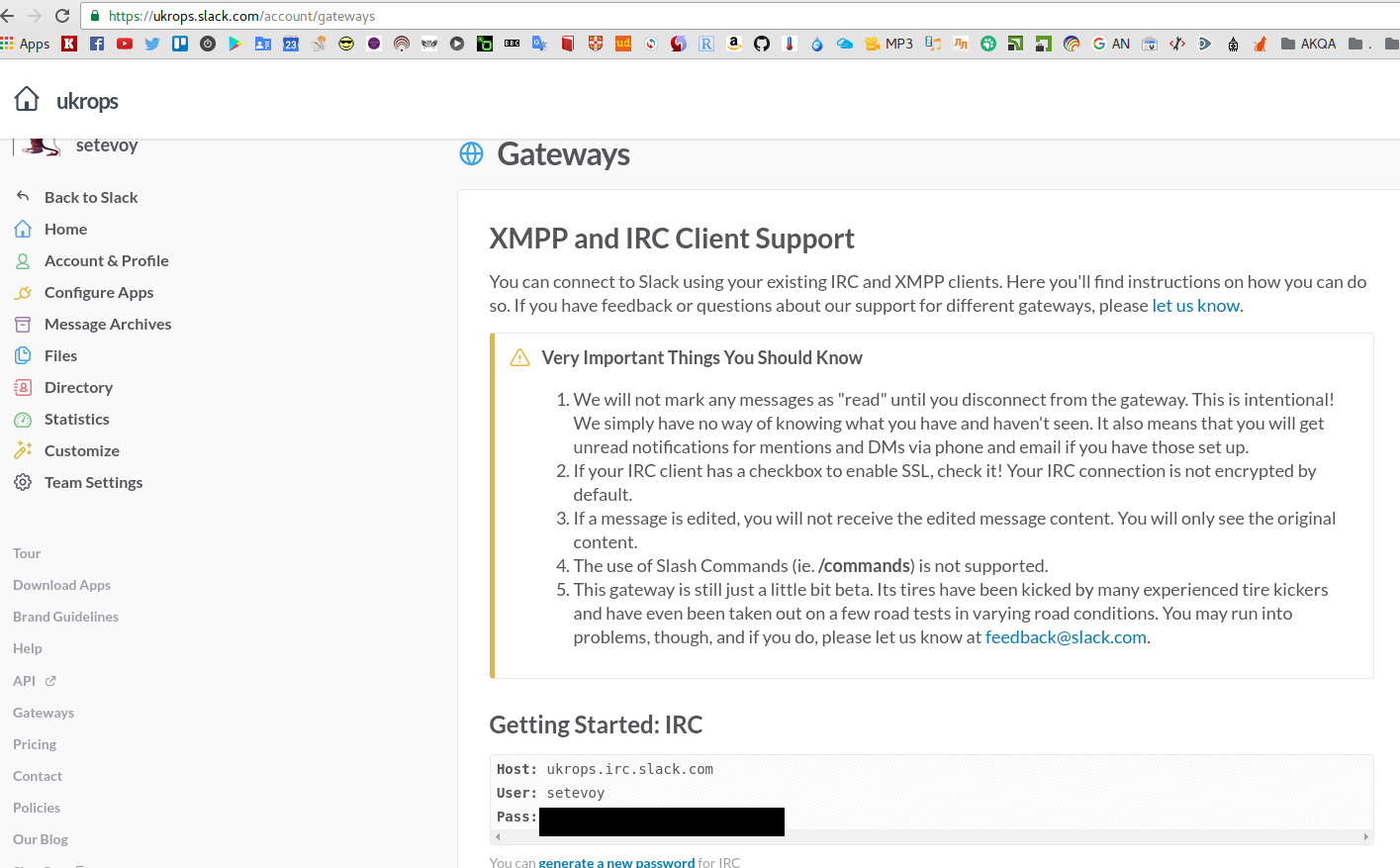Open the Chrome Apps shortcut
Viewport: 1400px width, 868px height.
click(x=26, y=44)
